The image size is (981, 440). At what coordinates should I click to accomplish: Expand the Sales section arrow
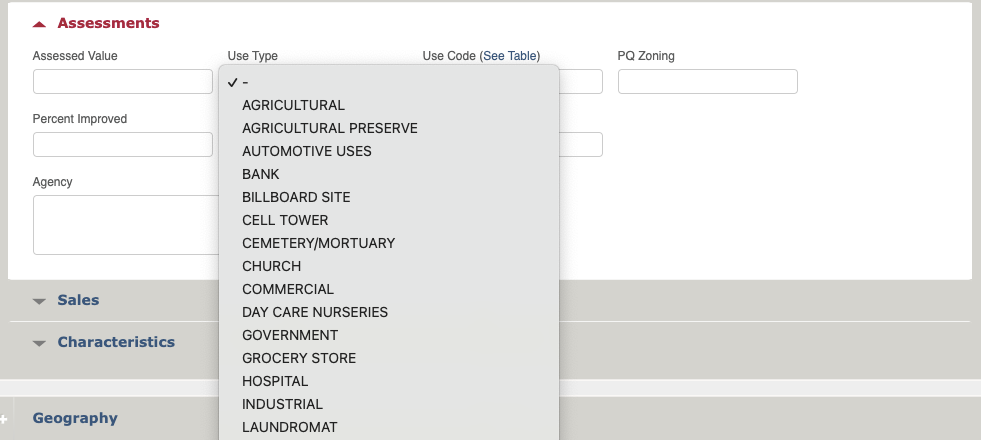pyautogui.click(x=39, y=301)
